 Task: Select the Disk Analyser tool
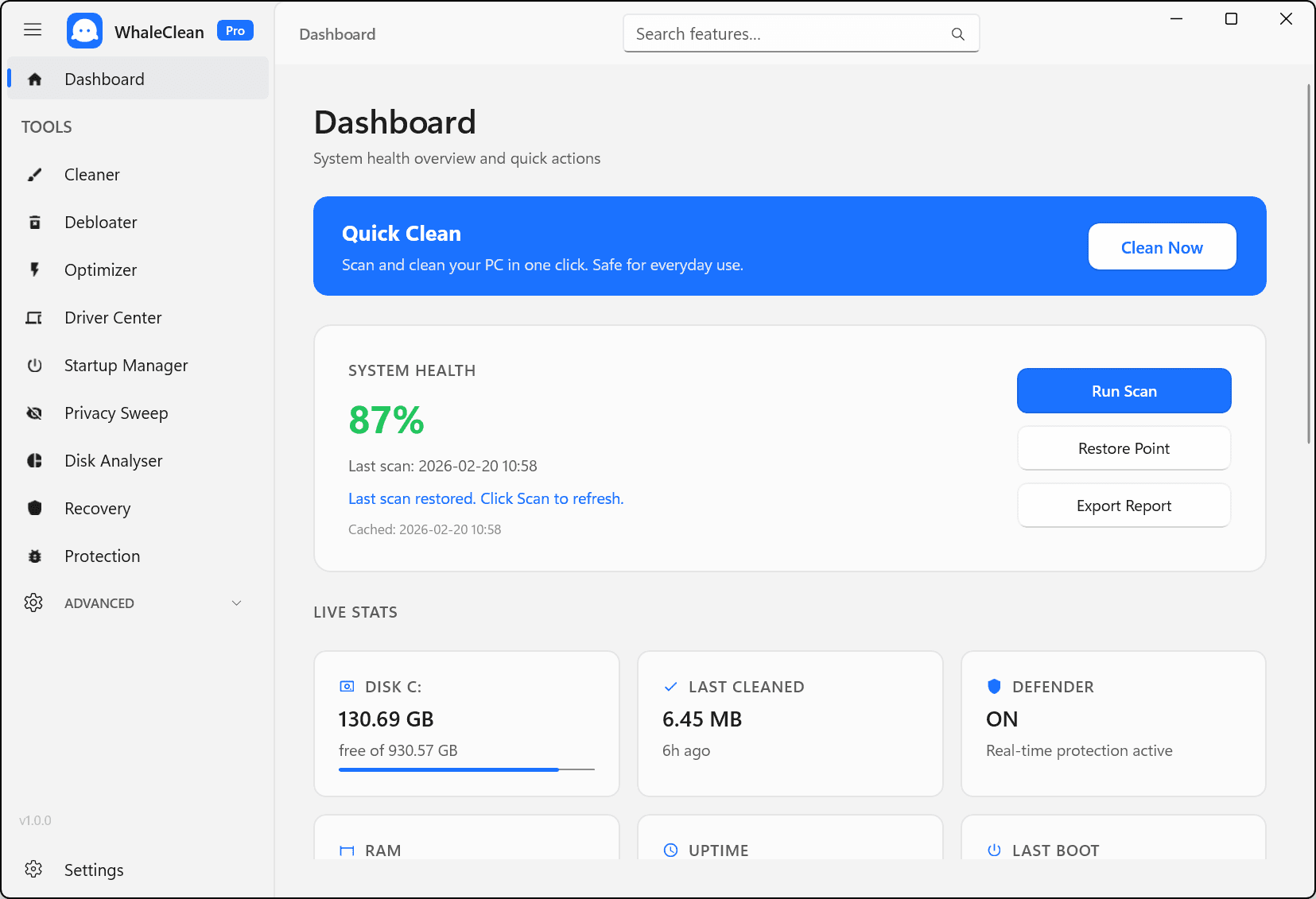[115, 460]
